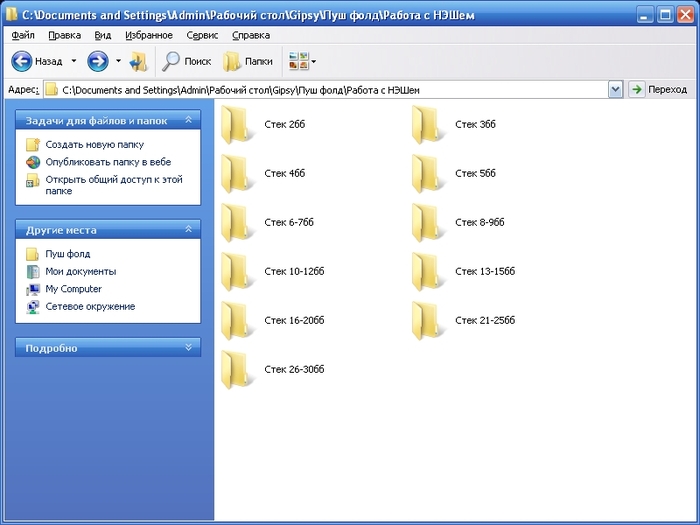This screenshot has width=700, height=525.
Task: Click the Сетевое окружение network icon
Action: [33, 307]
